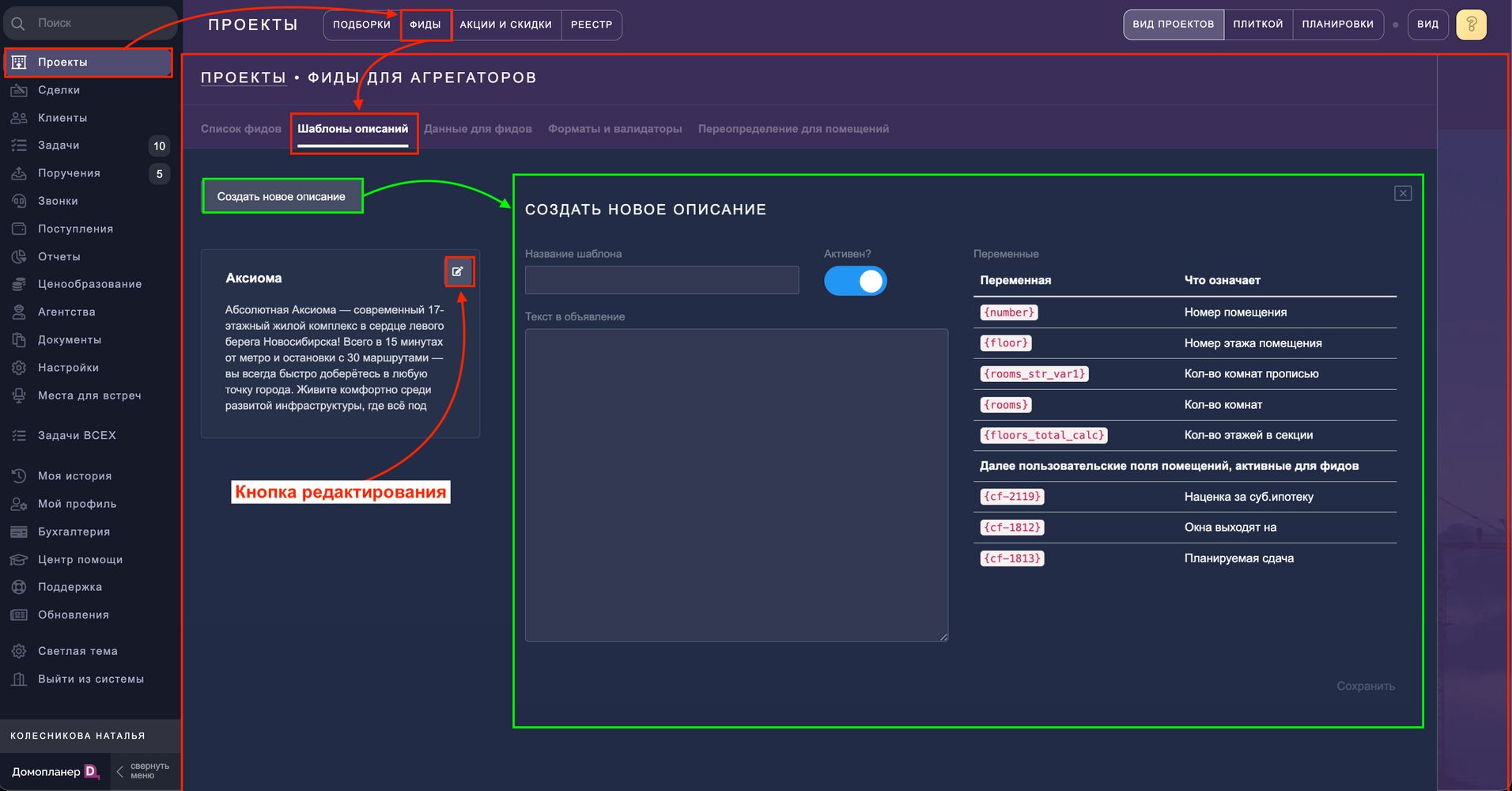Open Форматы и валидаторы tab

point(615,129)
